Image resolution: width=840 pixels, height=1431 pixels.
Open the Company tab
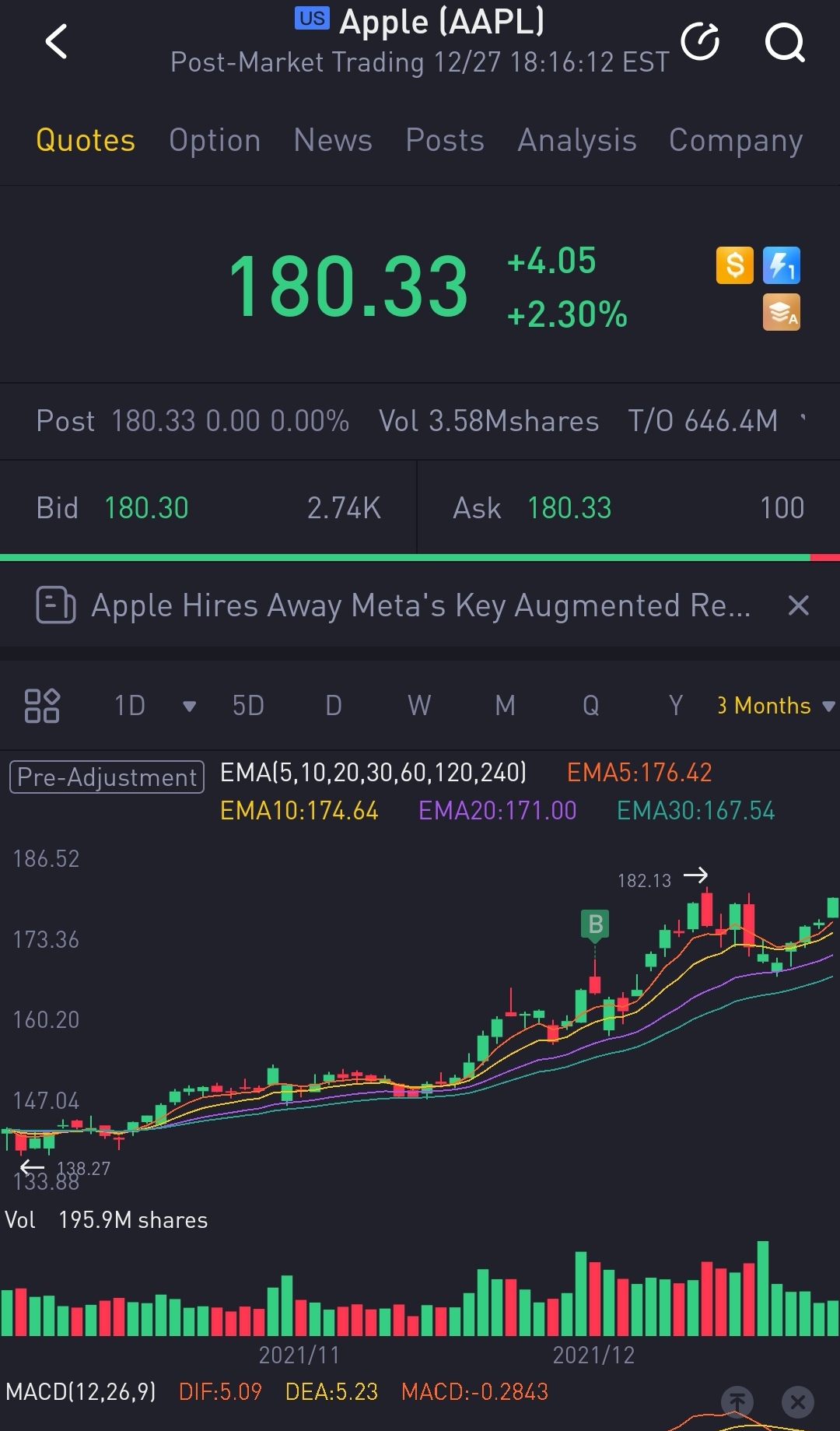736,141
